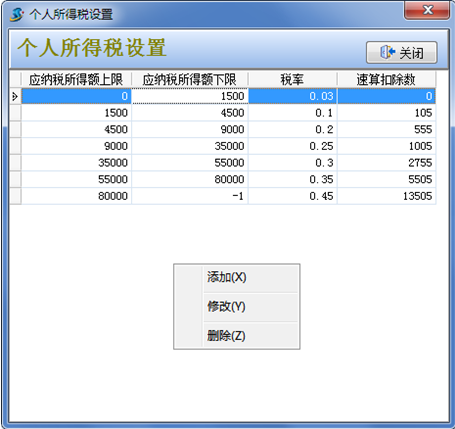This screenshot has width=455, height=429.
Task: Select the row selector for the 80000 row
Action: pos(15,196)
